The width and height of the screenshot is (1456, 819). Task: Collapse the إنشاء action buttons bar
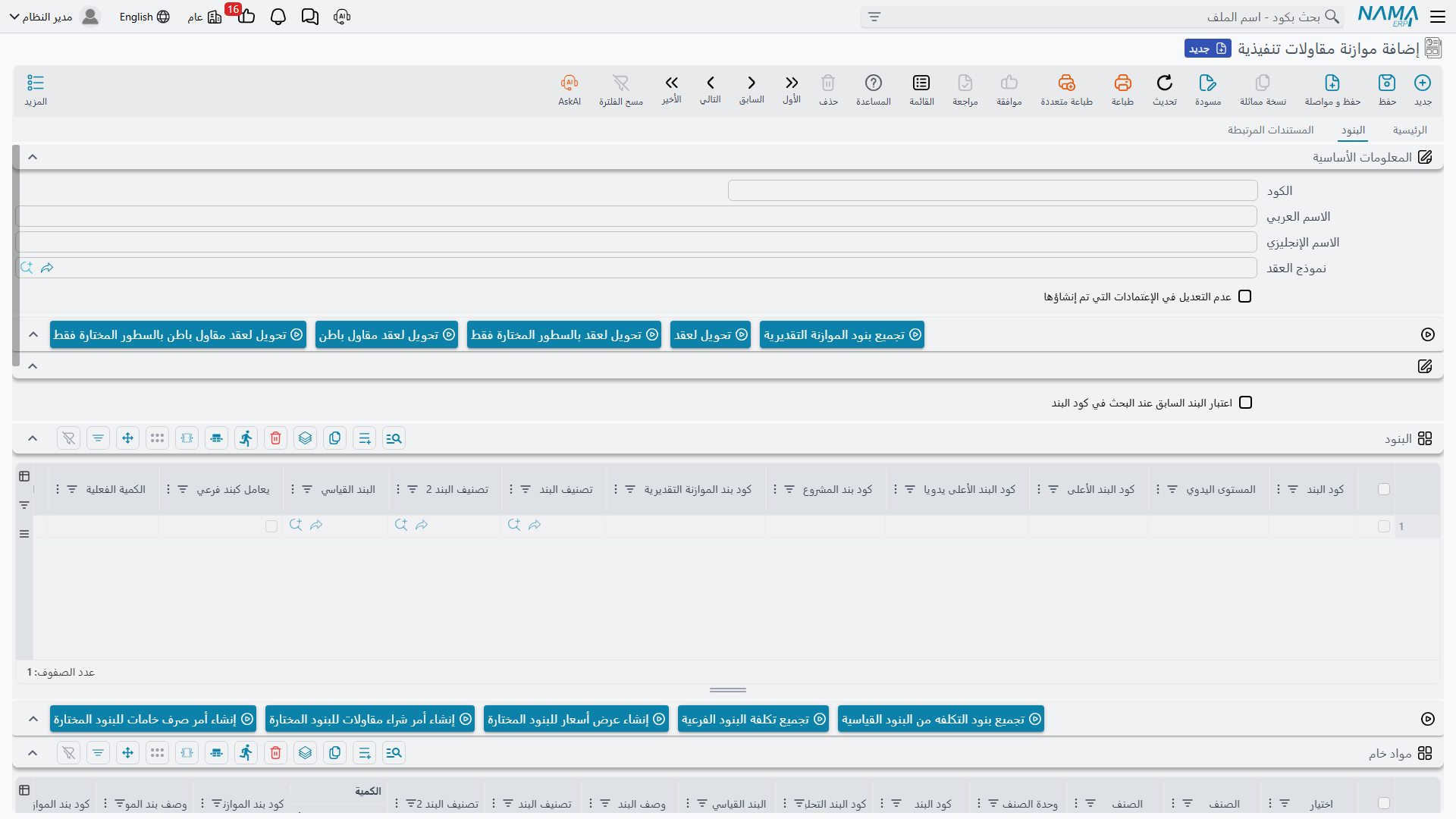(x=33, y=719)
